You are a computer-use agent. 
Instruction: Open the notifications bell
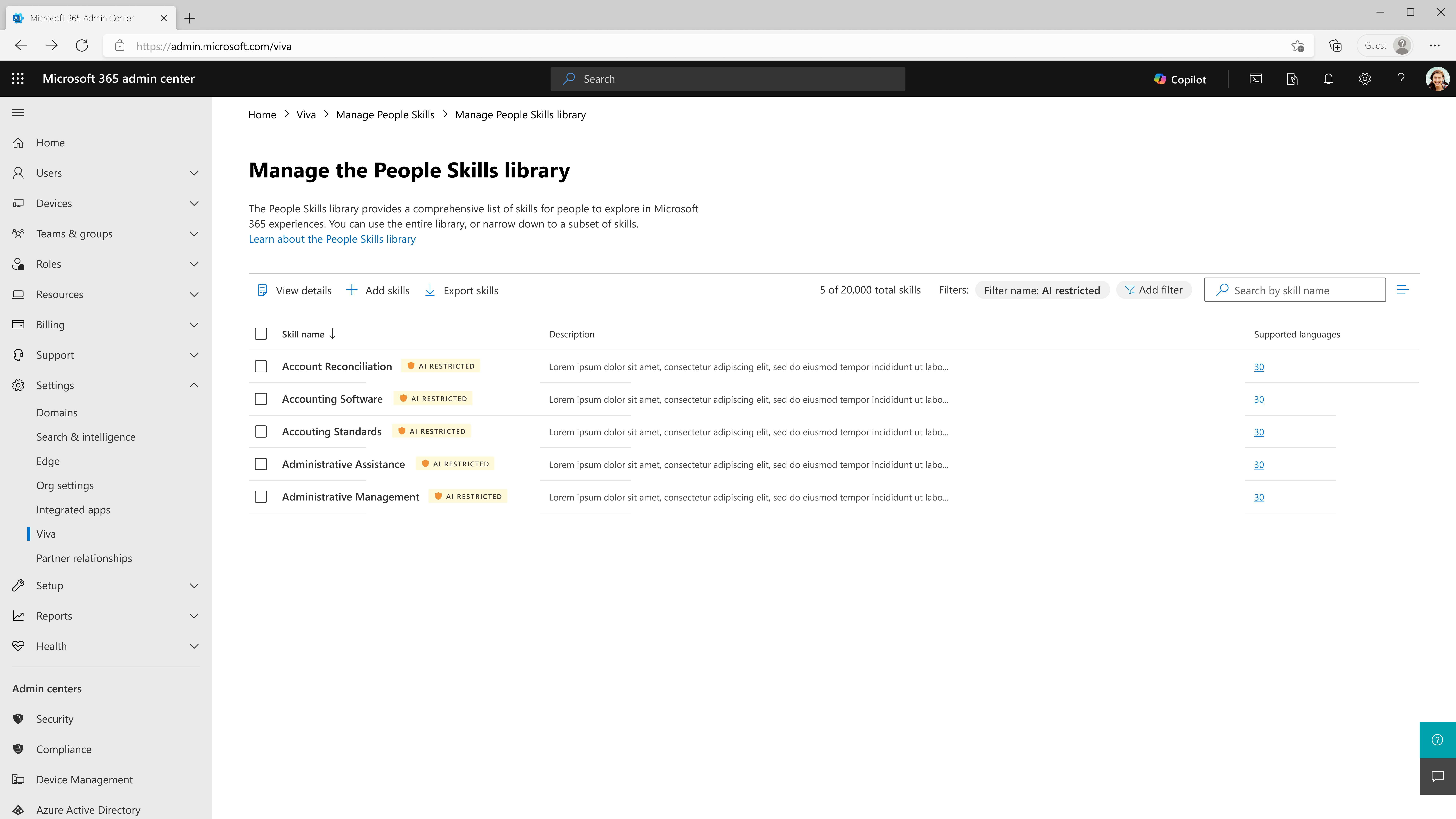coord(1328,79)
